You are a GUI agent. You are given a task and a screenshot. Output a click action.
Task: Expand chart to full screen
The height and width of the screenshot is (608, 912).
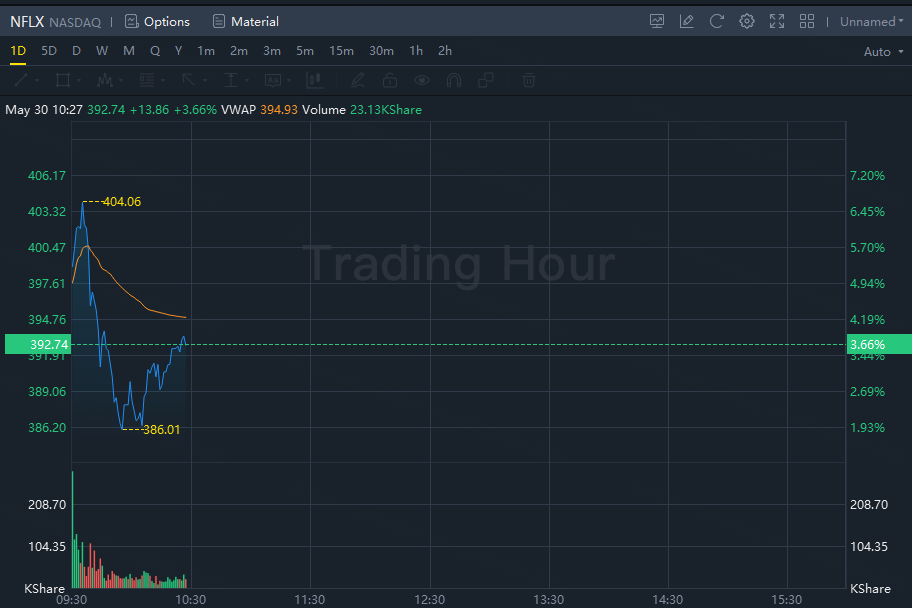coord(777,22)
